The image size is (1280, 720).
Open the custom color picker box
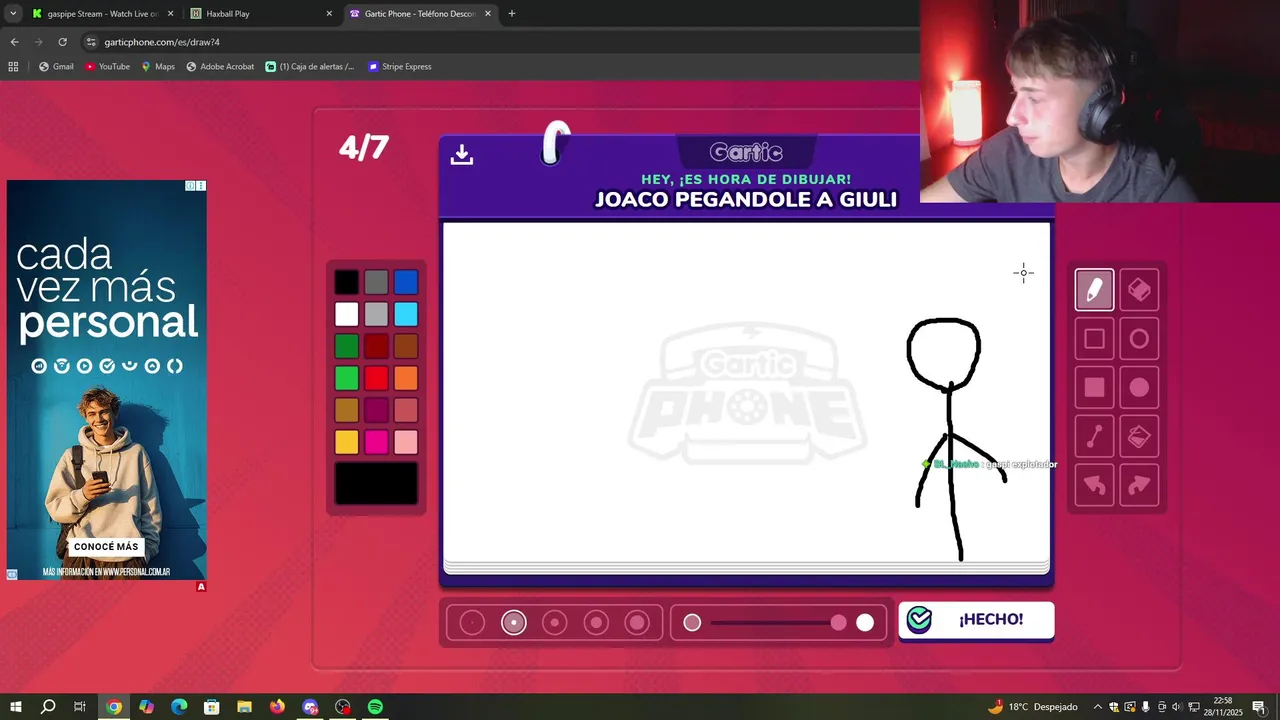(x=376, y=483)
